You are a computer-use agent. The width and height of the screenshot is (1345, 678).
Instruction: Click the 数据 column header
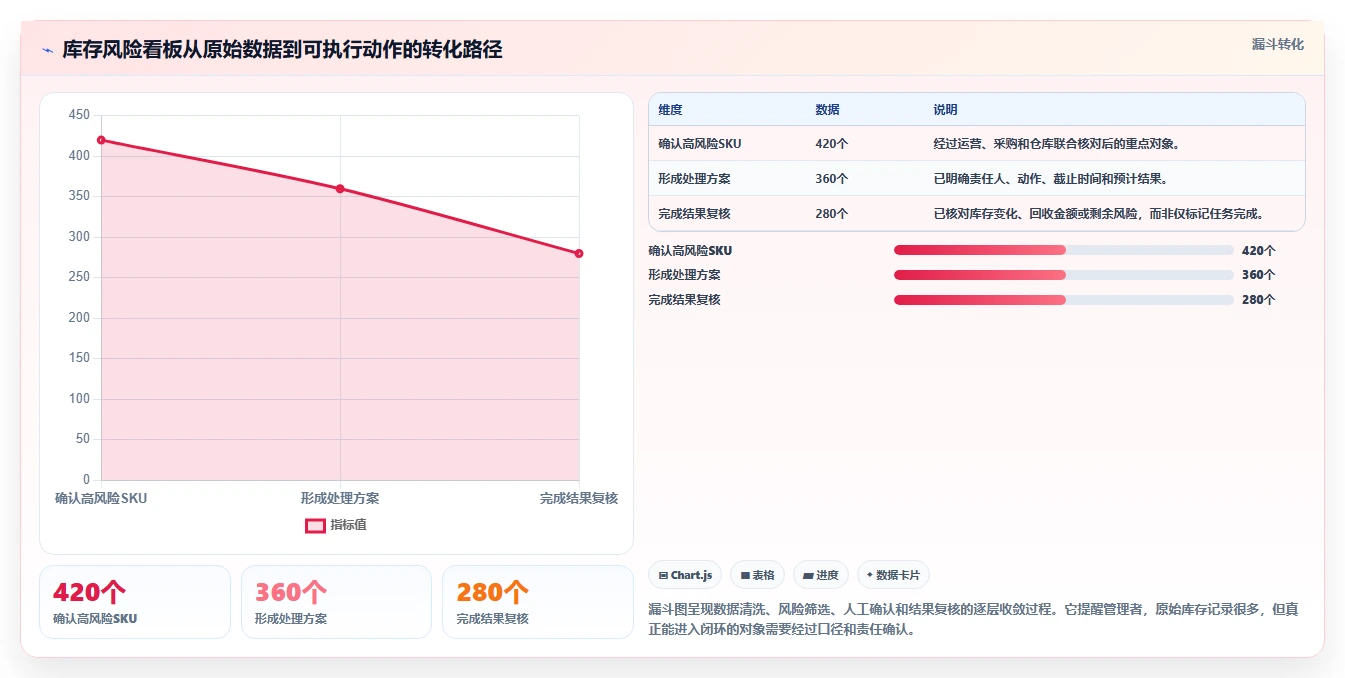click(827, 110)
